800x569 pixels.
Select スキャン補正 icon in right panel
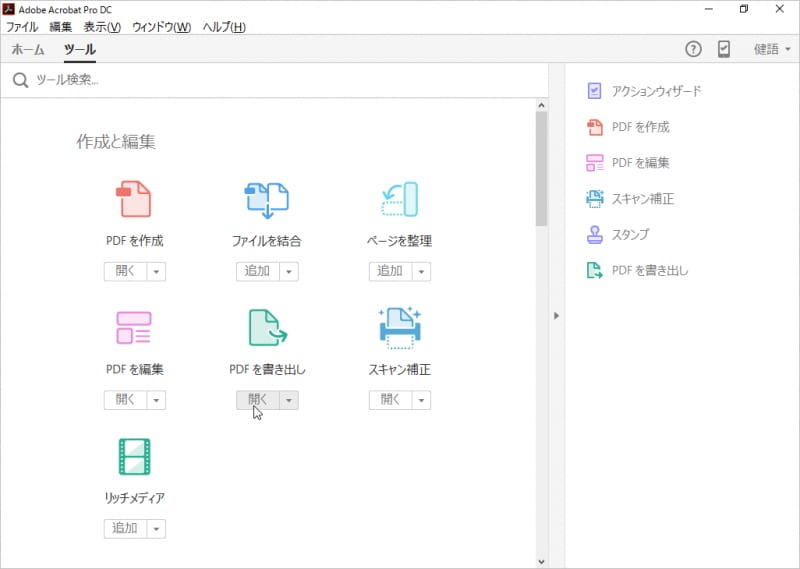[x=594, y=199]
